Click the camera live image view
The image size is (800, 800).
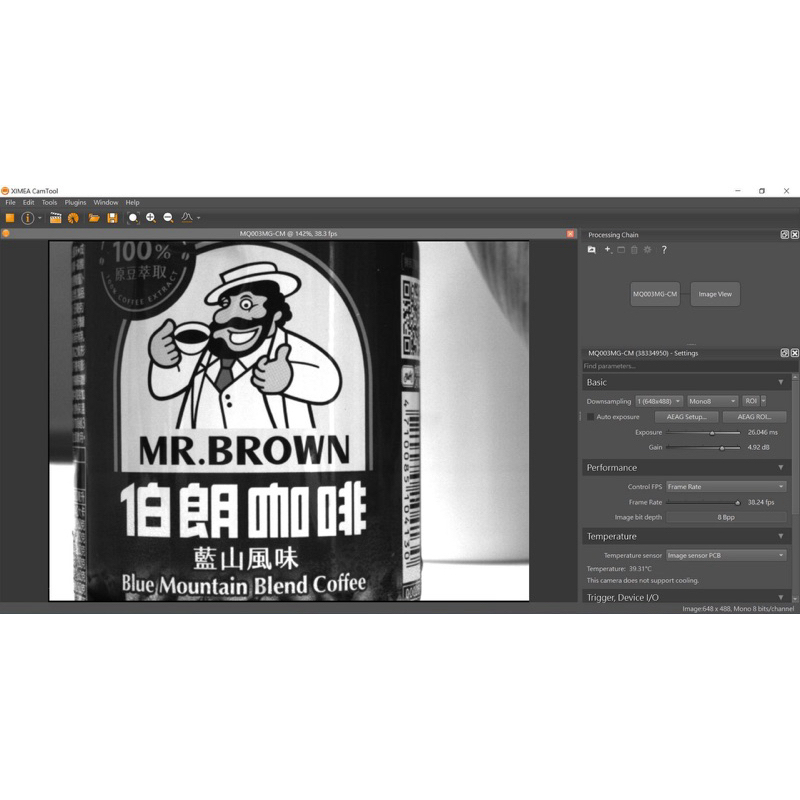pyautogui.click(x=289, y=421)
